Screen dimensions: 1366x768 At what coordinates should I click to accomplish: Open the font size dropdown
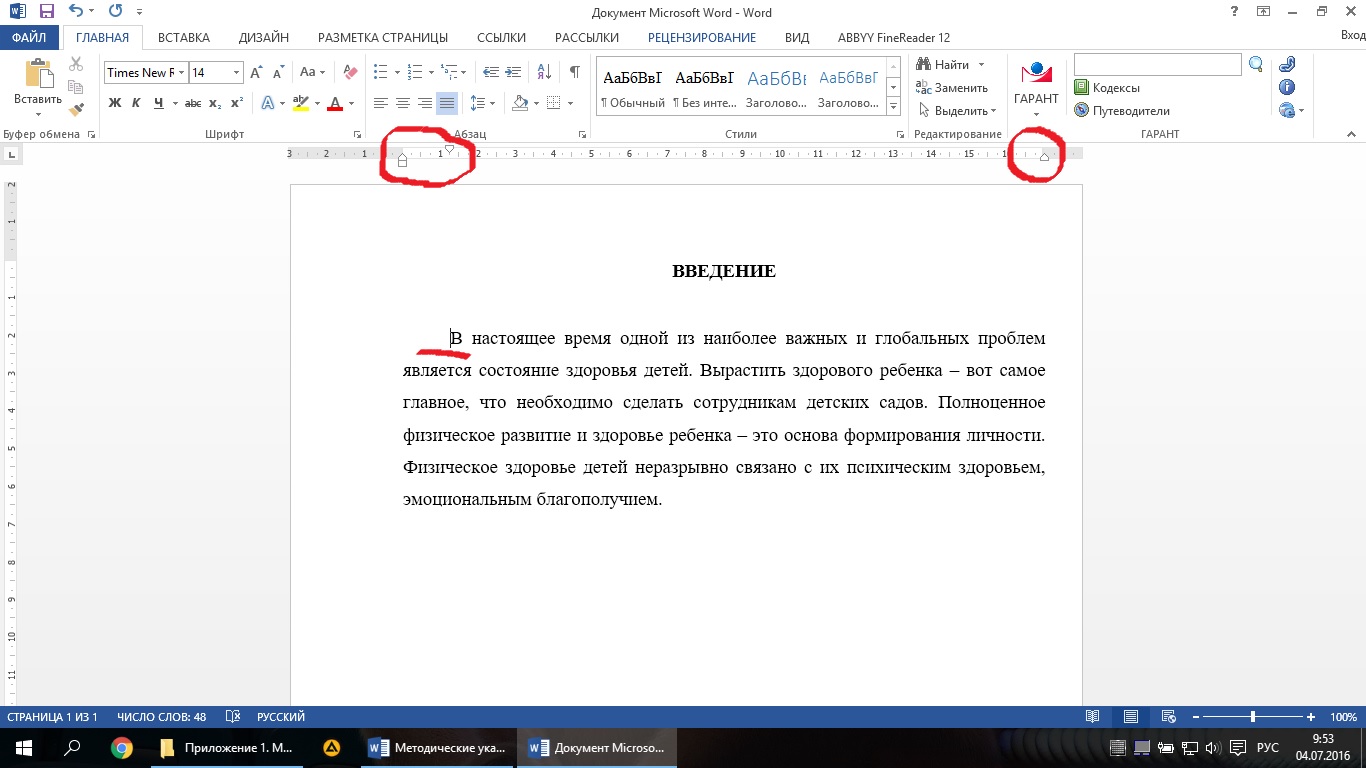tap(237, 73)
